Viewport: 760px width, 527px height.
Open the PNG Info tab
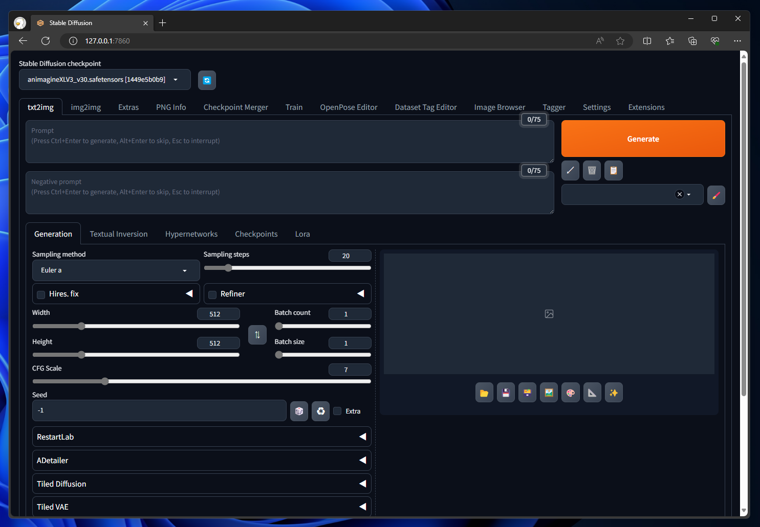click(171, 107)
